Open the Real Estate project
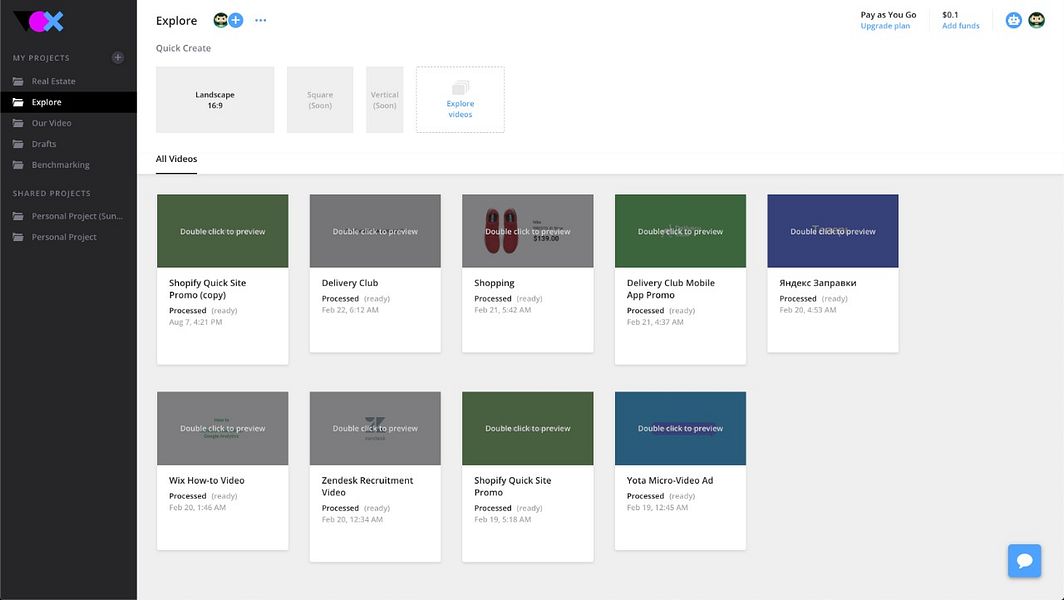Screen dimensions: 1064x600 pyautogui.click(x=68, y=81)
